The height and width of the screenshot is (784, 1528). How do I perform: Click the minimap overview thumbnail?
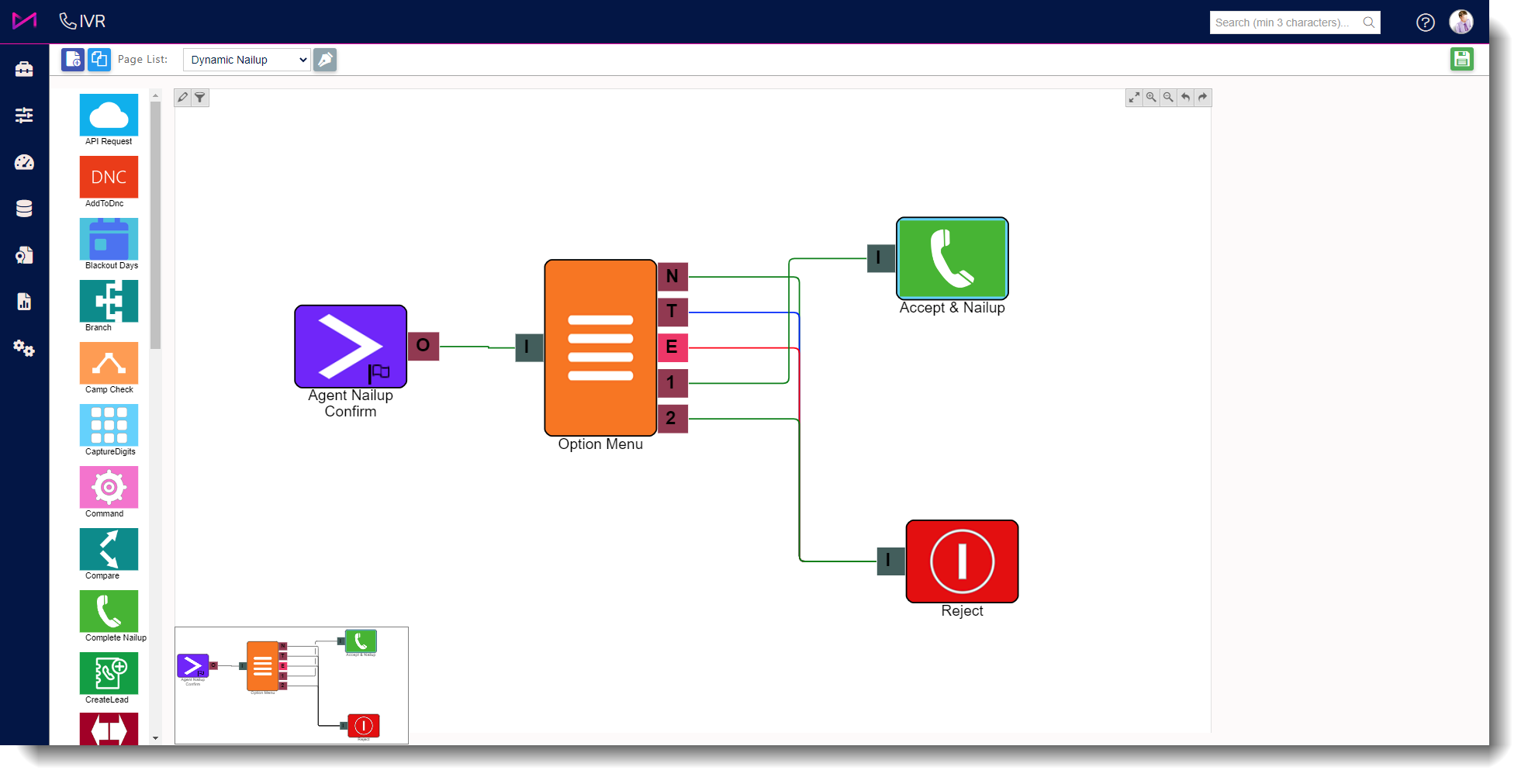292,686
